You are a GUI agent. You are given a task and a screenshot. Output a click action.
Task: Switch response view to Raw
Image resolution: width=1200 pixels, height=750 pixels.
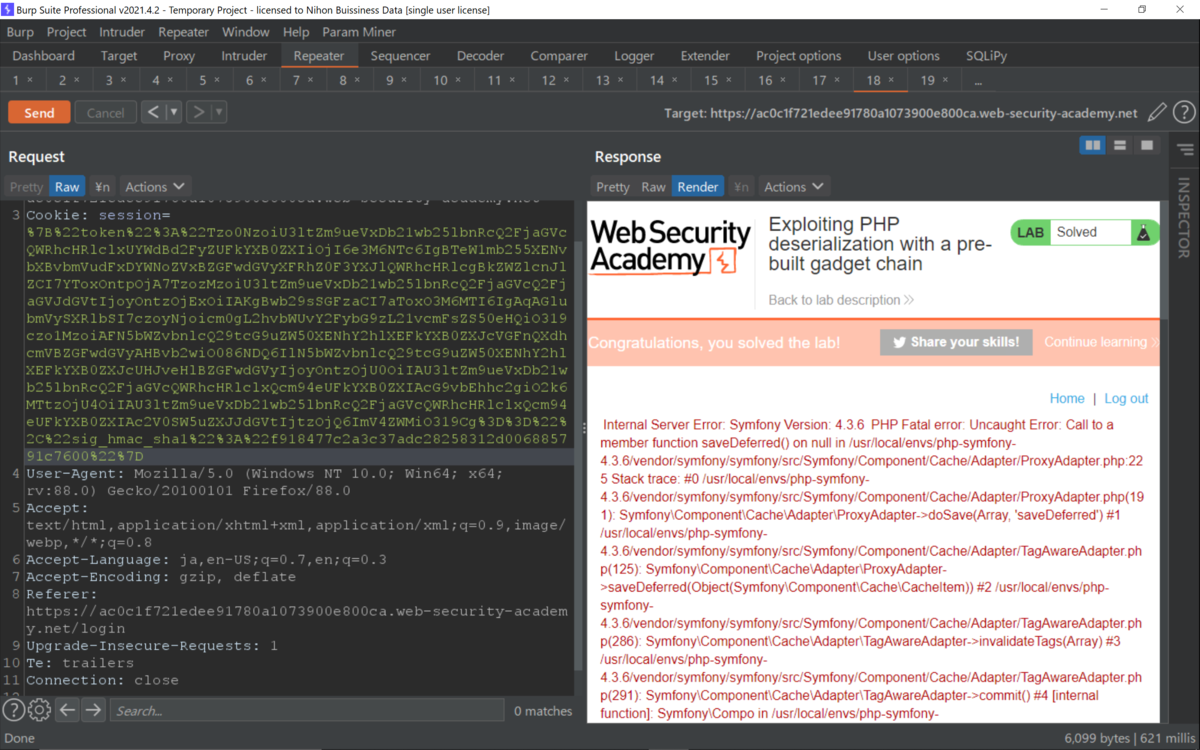coord(653,187)
